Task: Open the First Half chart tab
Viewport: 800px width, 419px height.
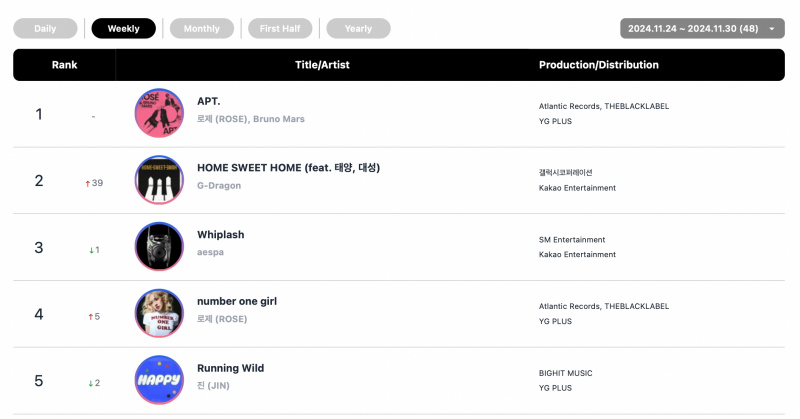Action: [280, 29]
